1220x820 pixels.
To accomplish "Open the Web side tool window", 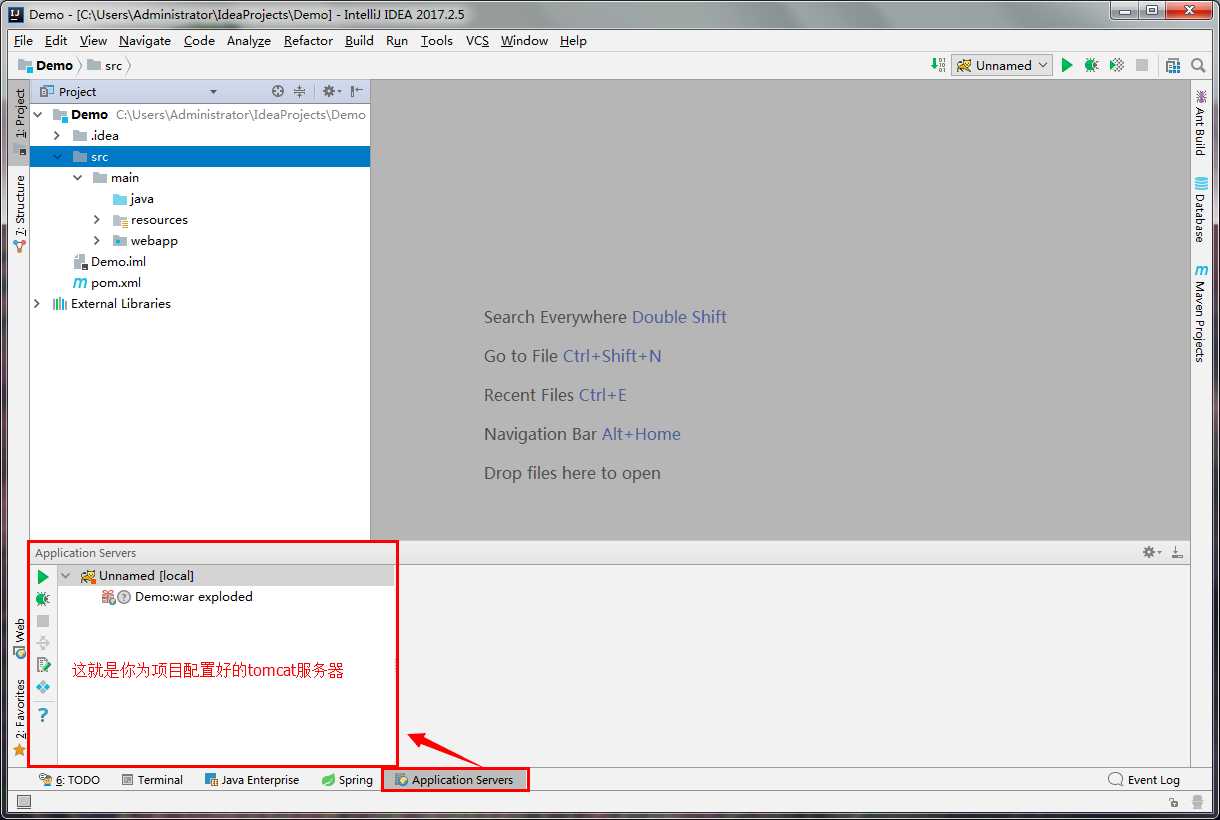I will (19, 638).
